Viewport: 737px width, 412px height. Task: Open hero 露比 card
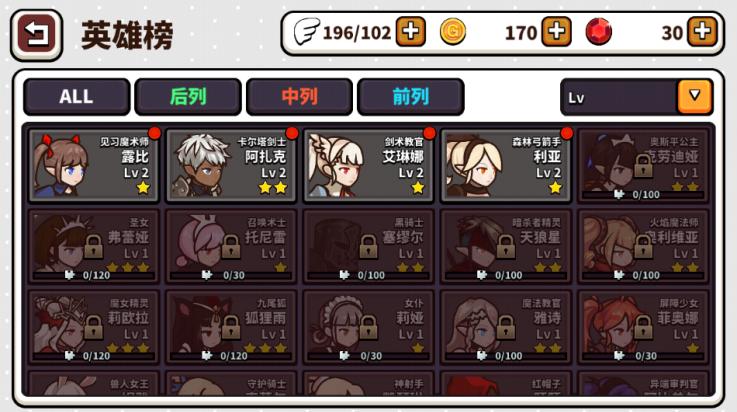[x=94, y=165]
